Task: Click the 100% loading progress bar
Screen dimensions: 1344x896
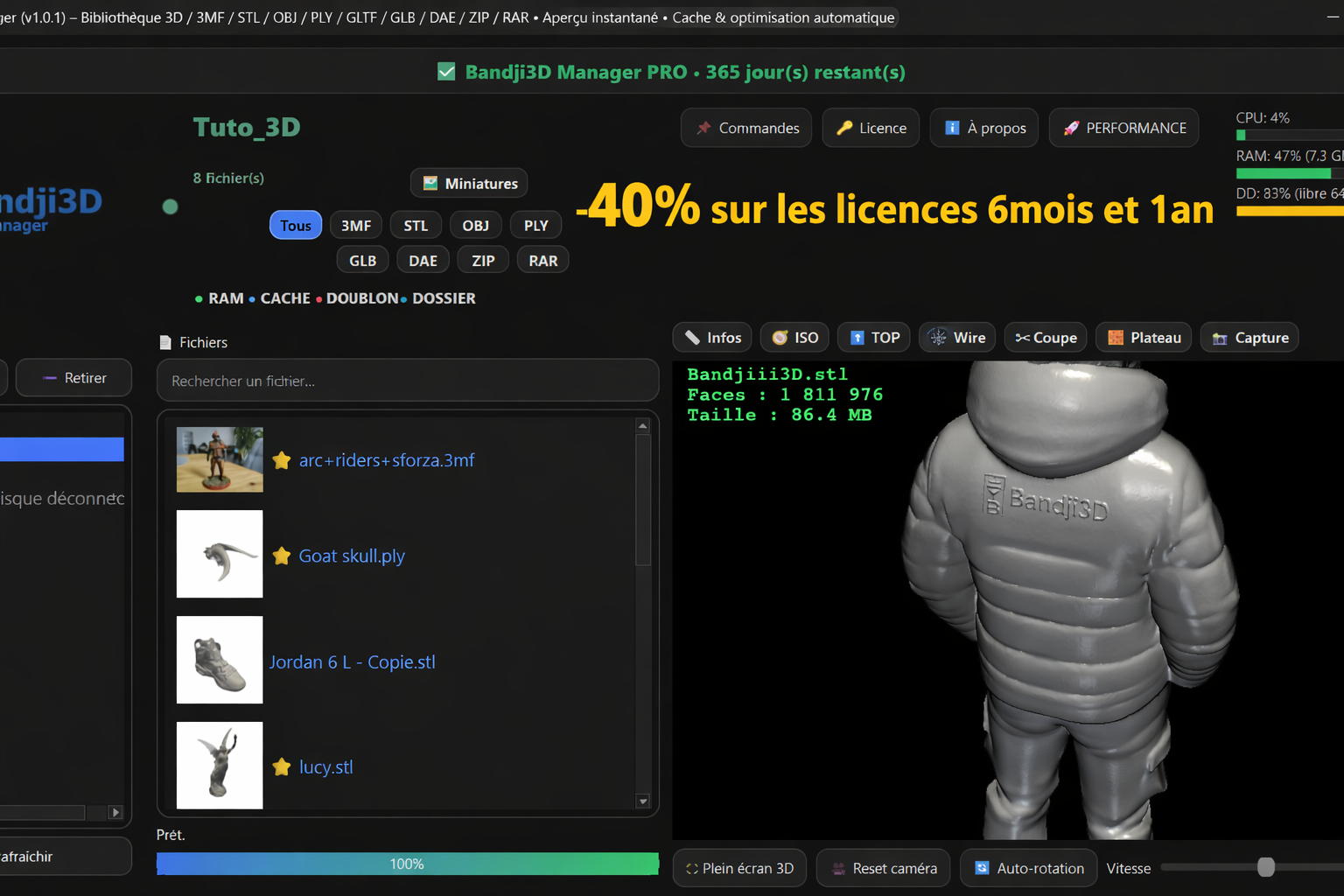Action: click(x=408, y=864)
